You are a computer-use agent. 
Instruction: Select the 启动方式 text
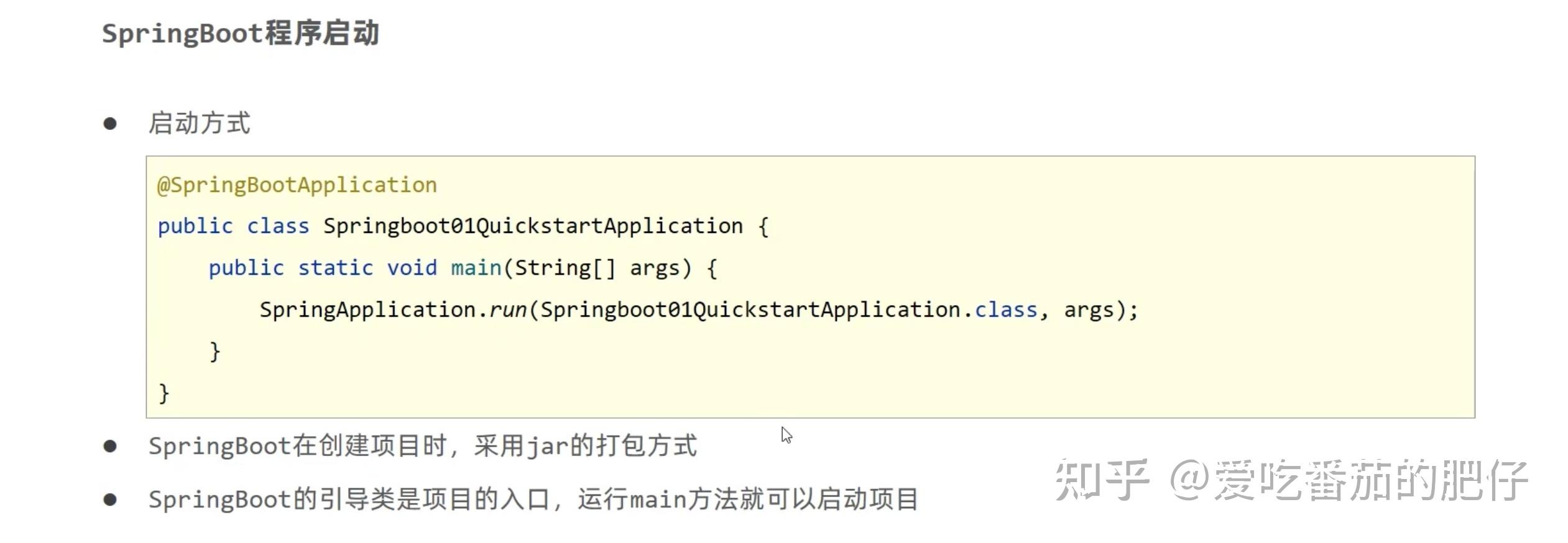coord(199,123)
